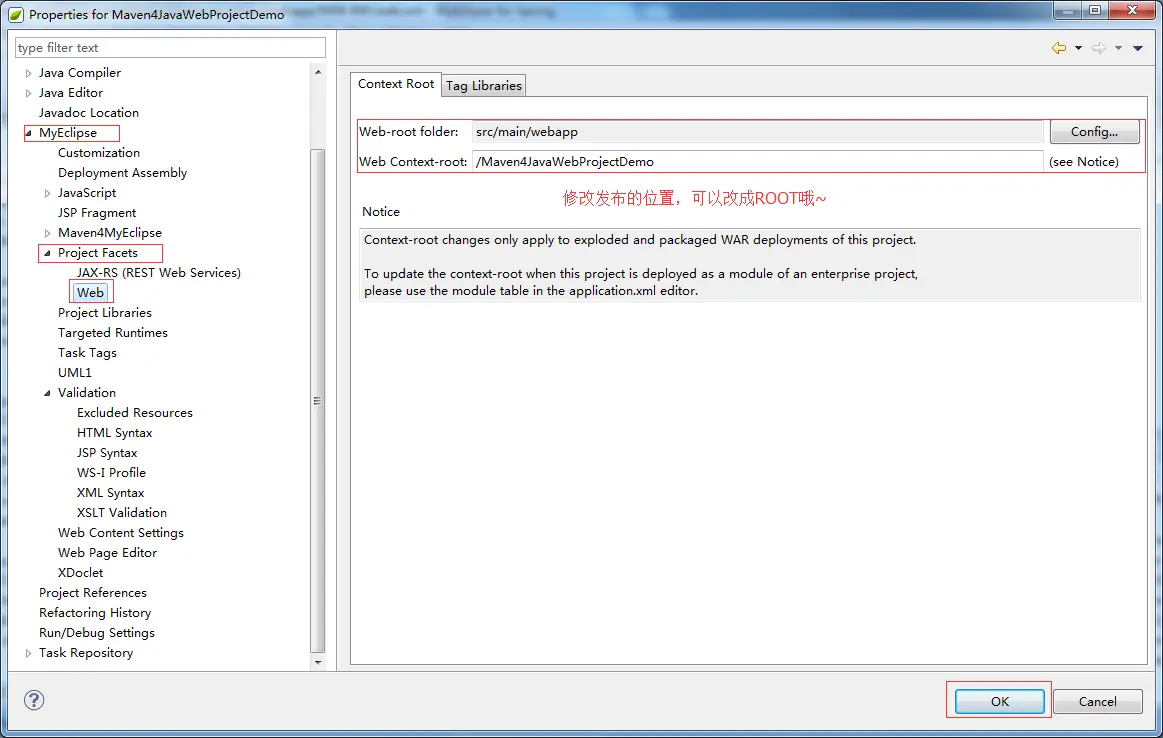Select the JSP Fragment item

[x=97, y=213]
